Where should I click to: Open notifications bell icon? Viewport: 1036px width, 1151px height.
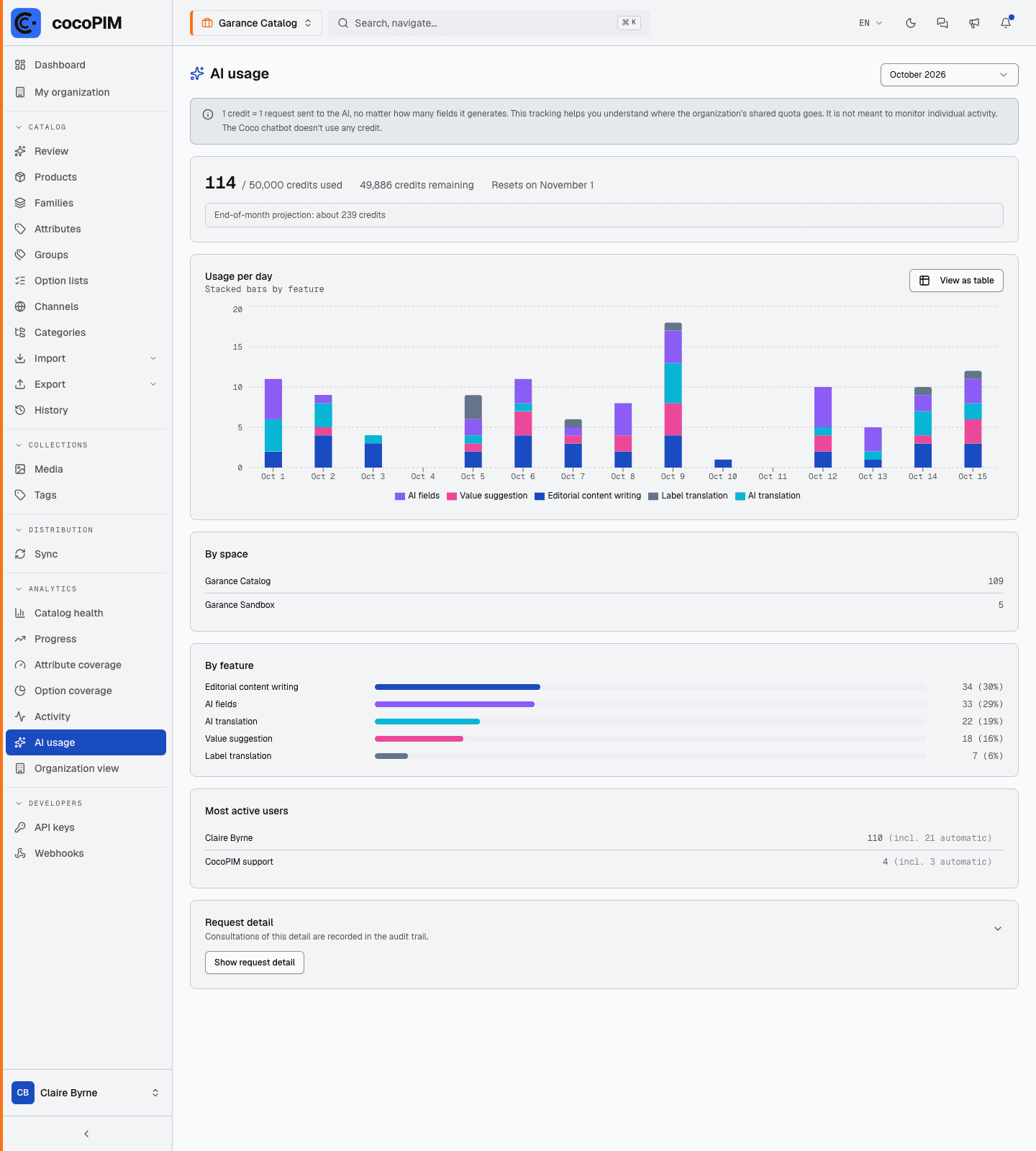(1006, 23)
